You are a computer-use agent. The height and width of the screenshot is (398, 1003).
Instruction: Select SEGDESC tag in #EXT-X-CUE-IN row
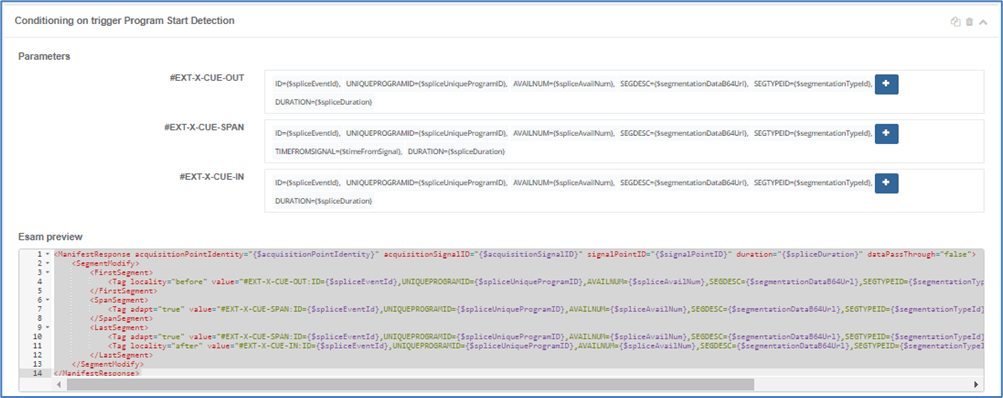(x=684, y=182)
